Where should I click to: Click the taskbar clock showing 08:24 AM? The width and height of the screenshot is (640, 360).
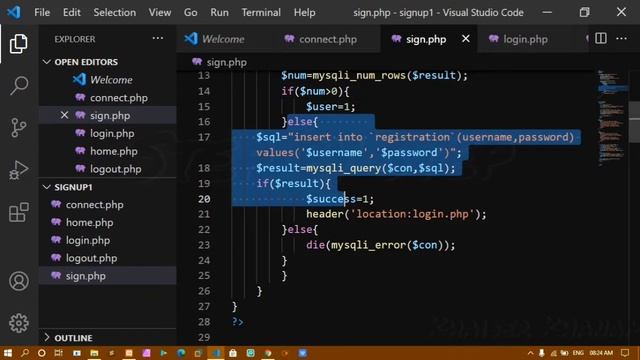[x=601, y=353]
